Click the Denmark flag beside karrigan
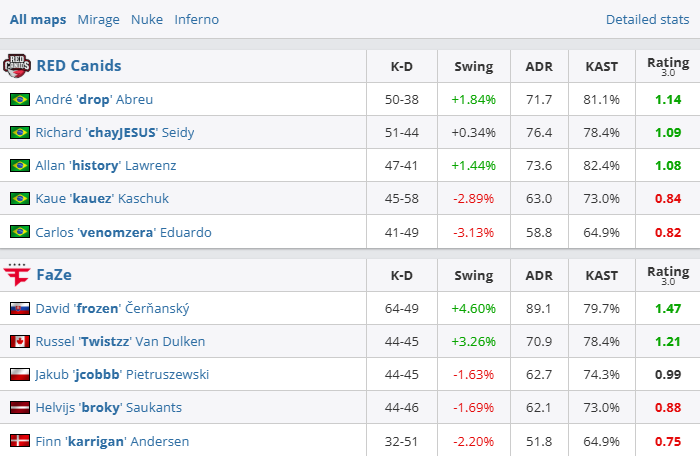The height and width of the screenshot is (456, 700). point(19,441)
